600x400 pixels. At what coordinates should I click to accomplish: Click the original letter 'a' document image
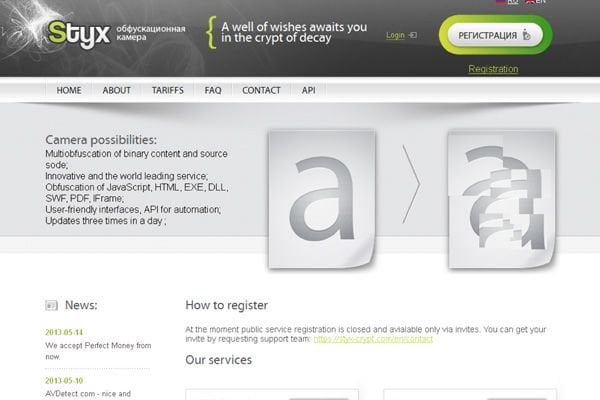pyautogui.click(x=321, y=199)
